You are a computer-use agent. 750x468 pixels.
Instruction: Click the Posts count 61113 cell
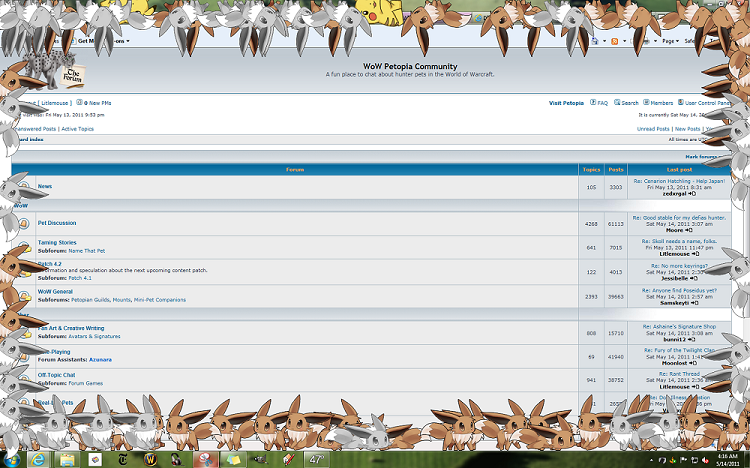pyautogui.click(x=616, y=223)
